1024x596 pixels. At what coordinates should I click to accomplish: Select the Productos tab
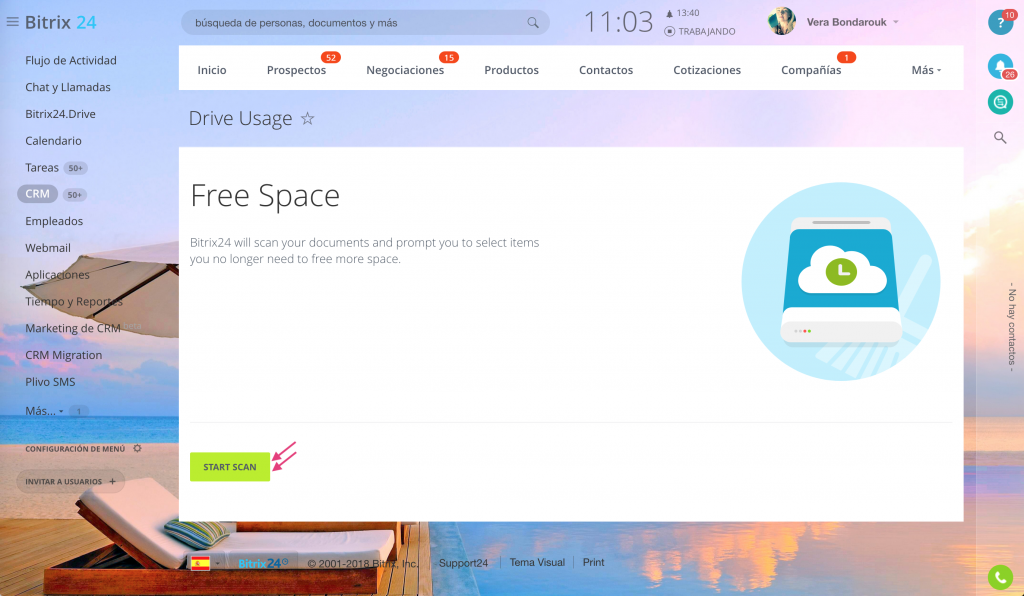click(511, 70)
